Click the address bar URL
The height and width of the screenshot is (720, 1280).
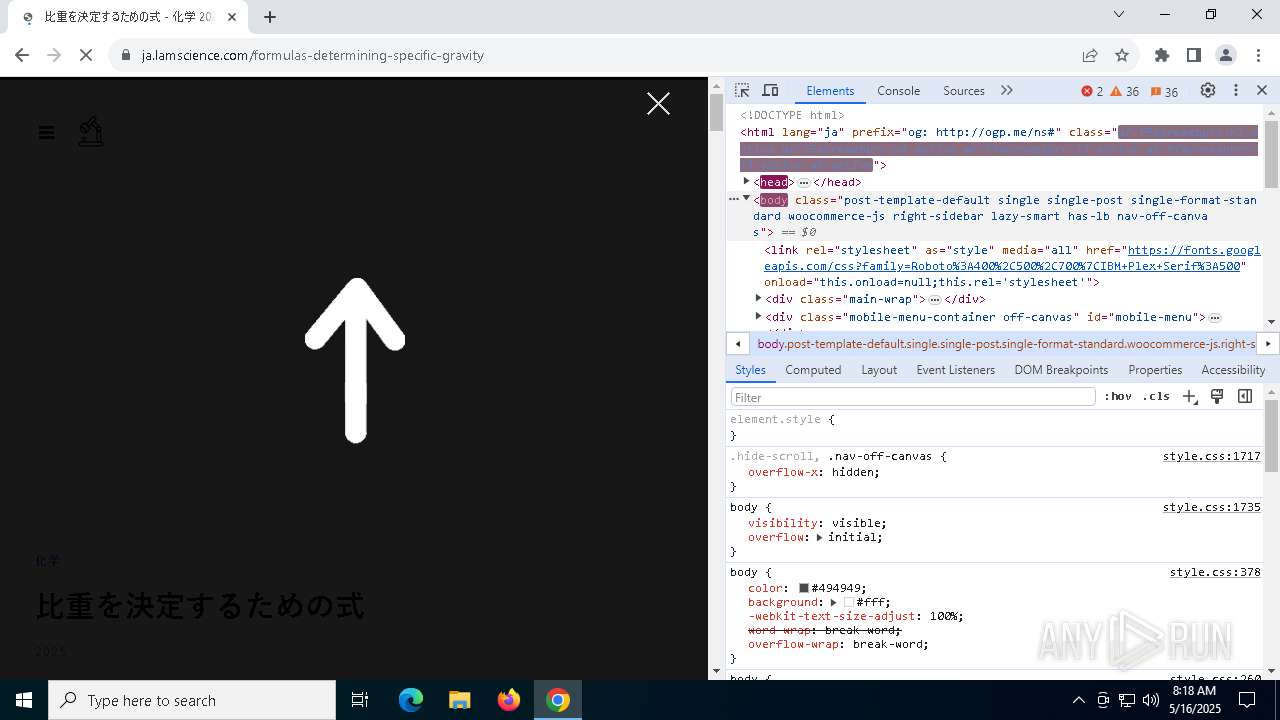point(313,55)
